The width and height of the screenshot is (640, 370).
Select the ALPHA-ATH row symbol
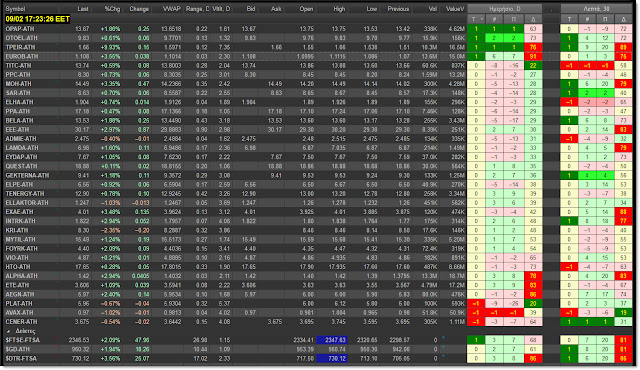pos(21,276)
